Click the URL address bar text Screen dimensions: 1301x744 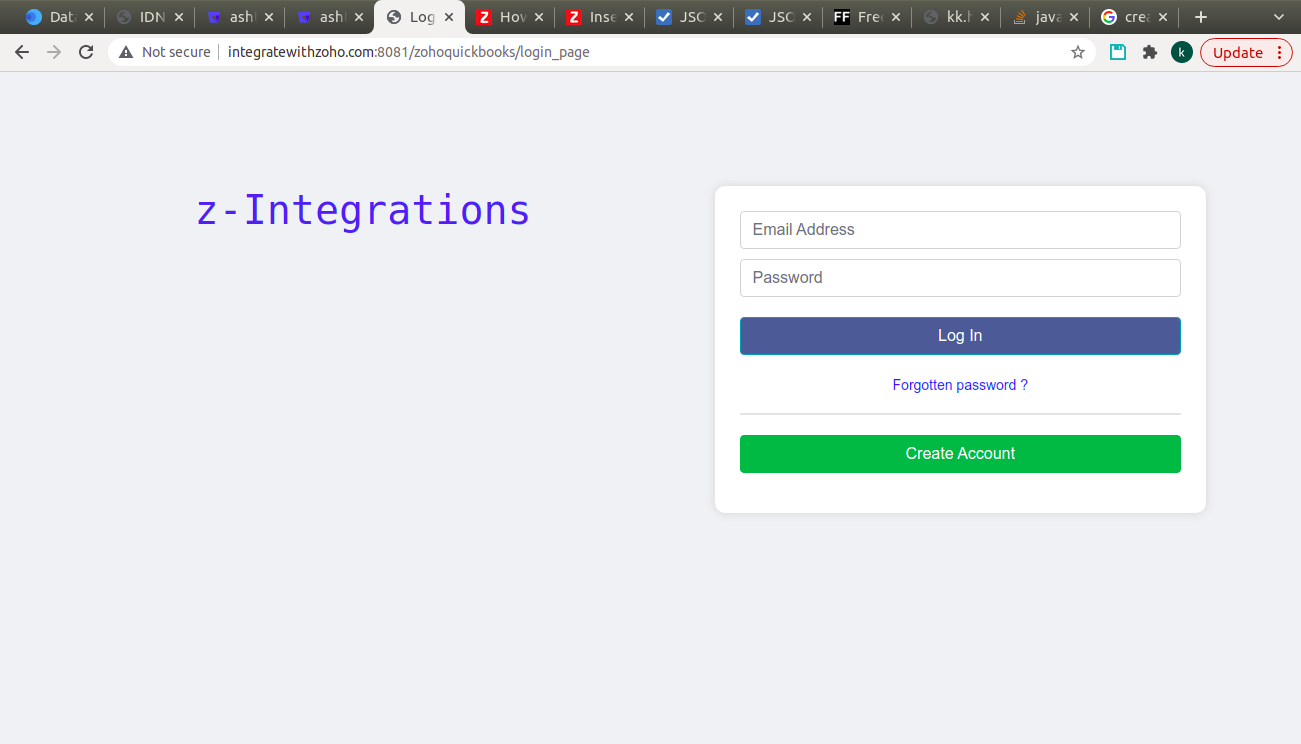click(409, 52)
